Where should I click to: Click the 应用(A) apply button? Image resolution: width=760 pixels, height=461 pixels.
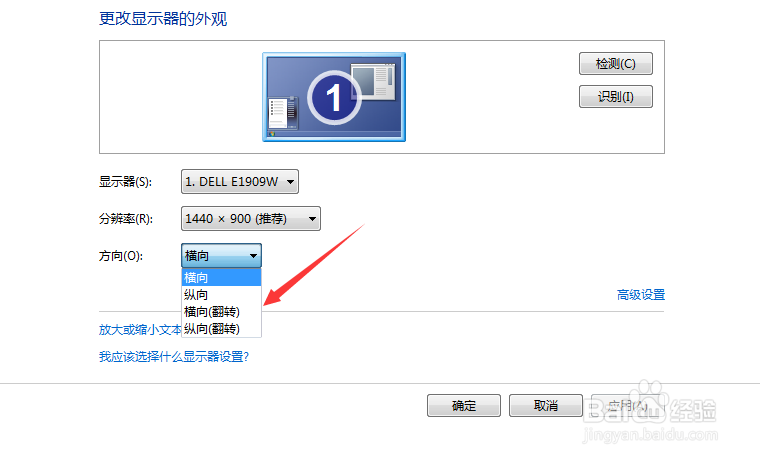point(627,405)
